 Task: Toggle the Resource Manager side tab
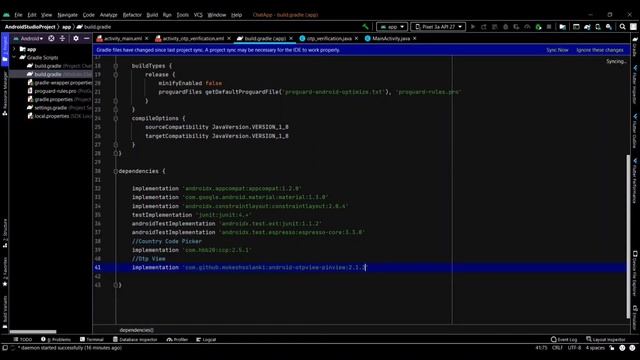pyautogui.click(x=5, y=93)
